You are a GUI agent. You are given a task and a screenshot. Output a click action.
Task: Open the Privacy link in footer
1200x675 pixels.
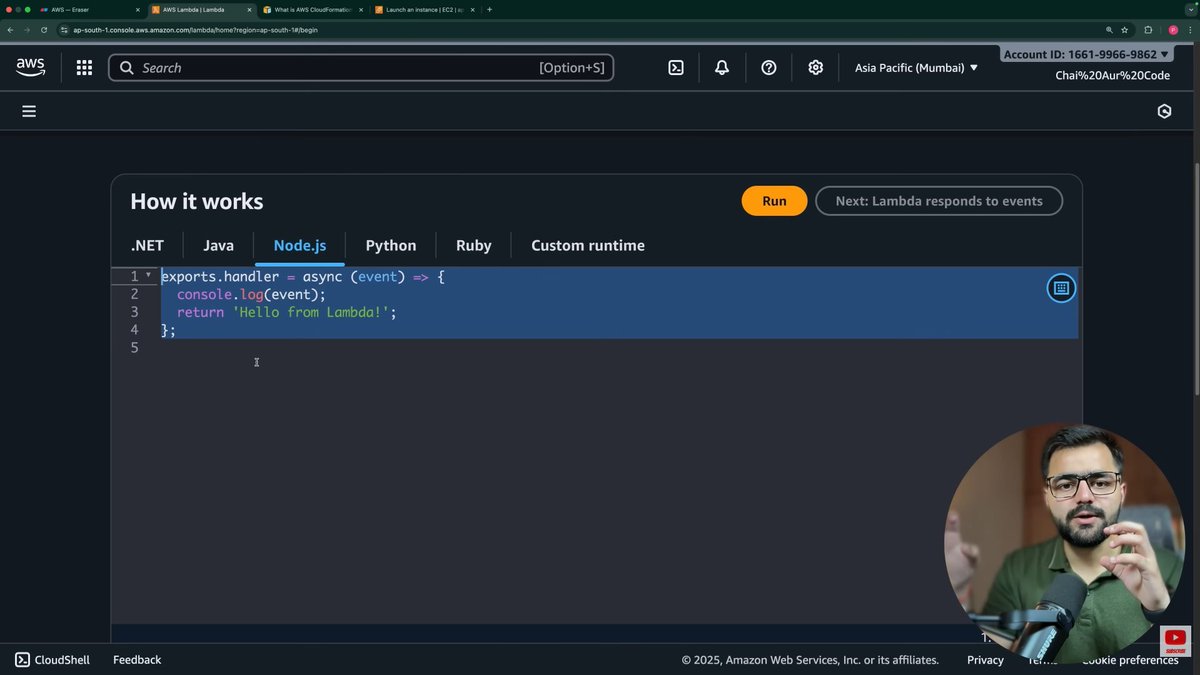985,660
